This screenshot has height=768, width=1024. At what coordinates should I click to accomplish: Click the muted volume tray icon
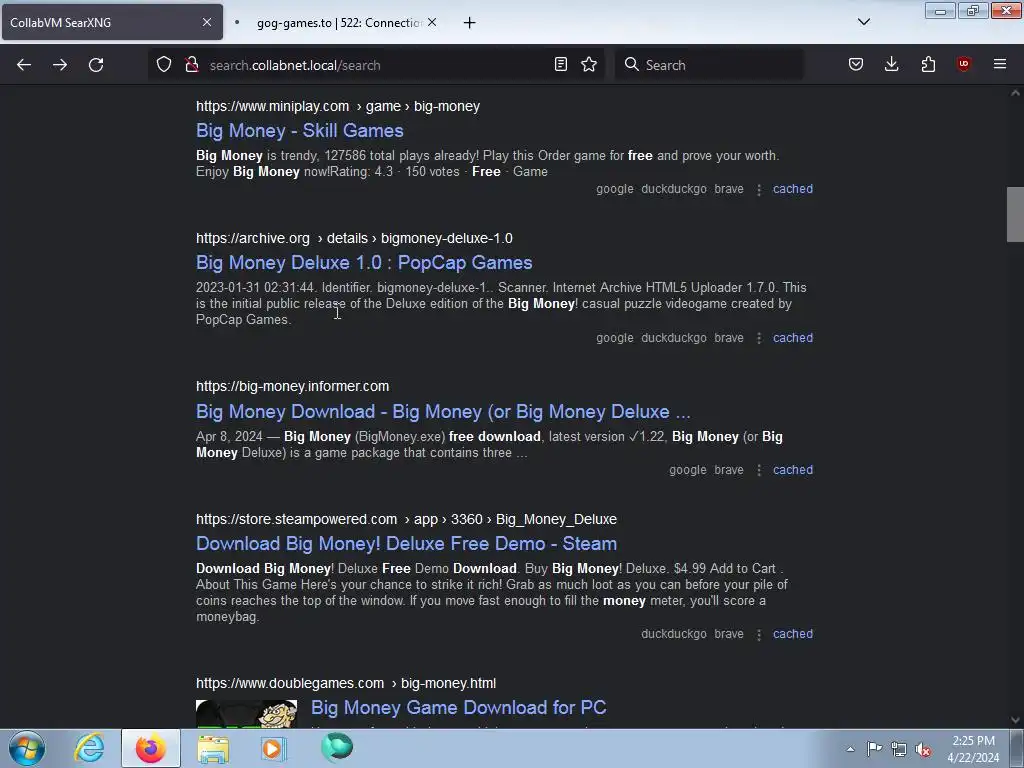[923, 749]
